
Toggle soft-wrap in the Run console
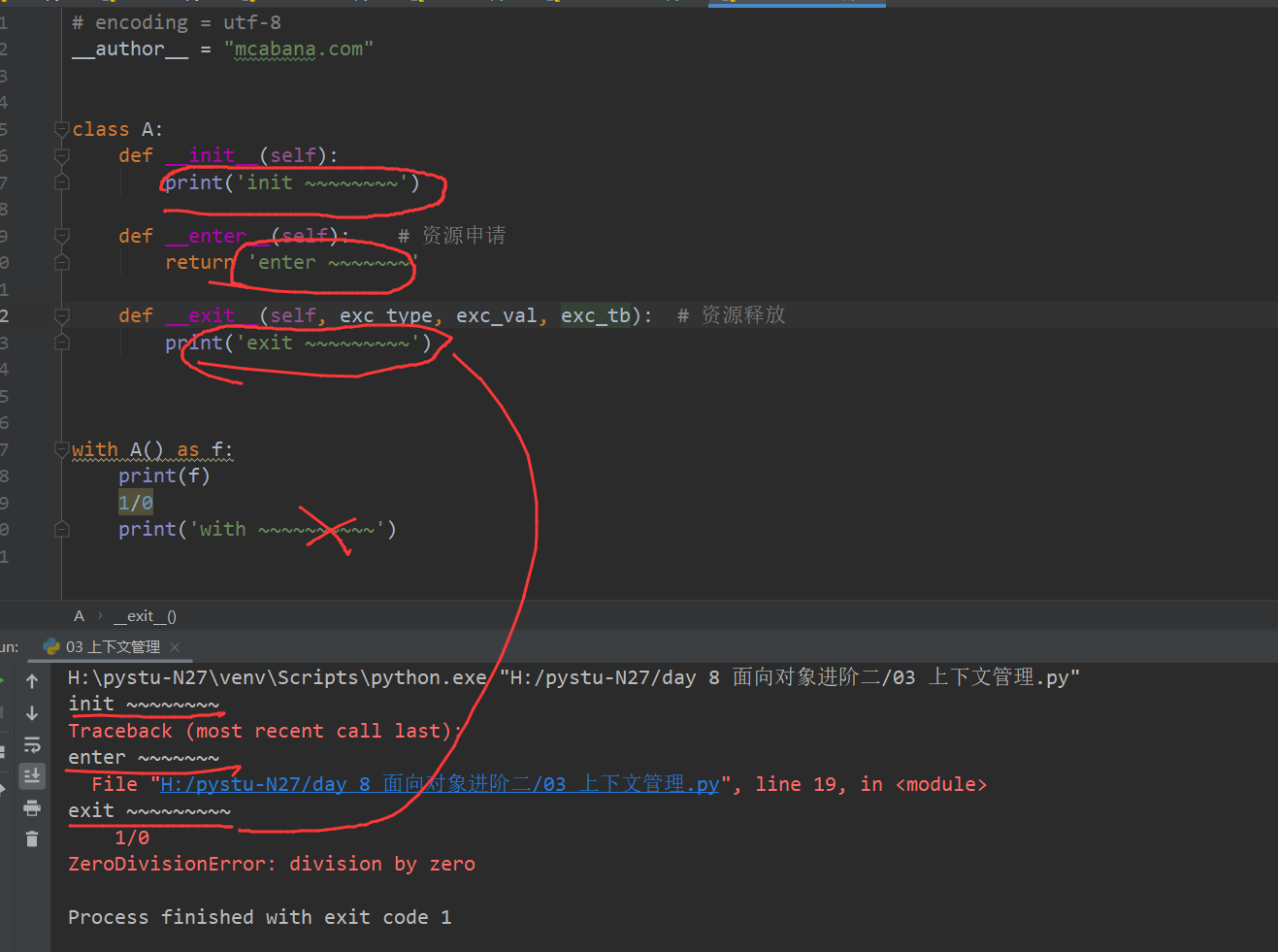tap(32, 745)
